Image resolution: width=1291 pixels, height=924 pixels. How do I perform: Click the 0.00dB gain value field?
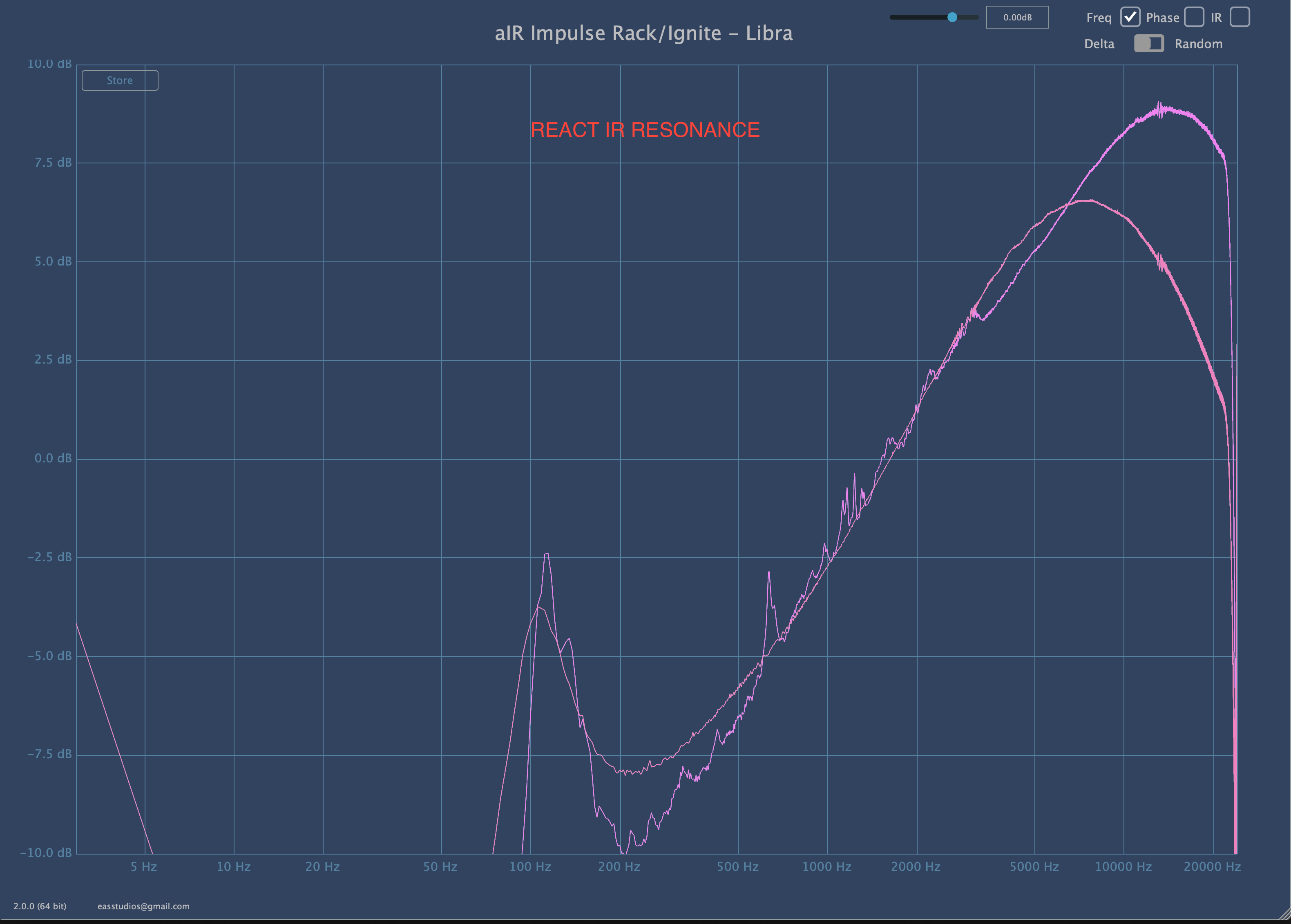pyautogui.click(x=1017, y=17)
